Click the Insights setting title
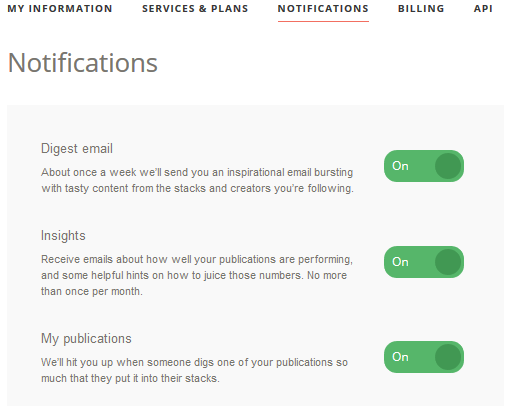Image resolution: width=509 pixels, height=406 pixels. click(x=63, y=236)
